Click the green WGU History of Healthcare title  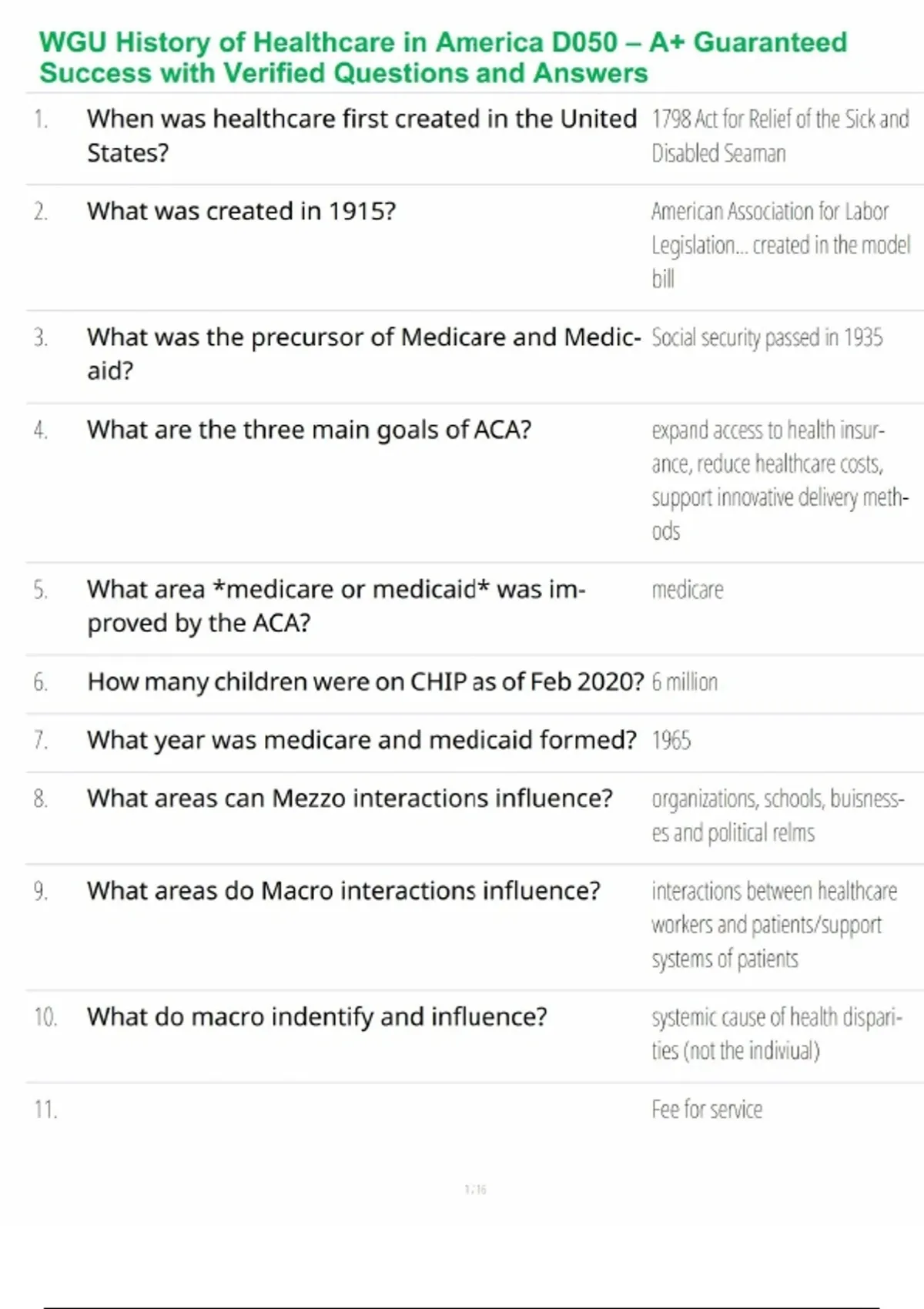(443, 57)
